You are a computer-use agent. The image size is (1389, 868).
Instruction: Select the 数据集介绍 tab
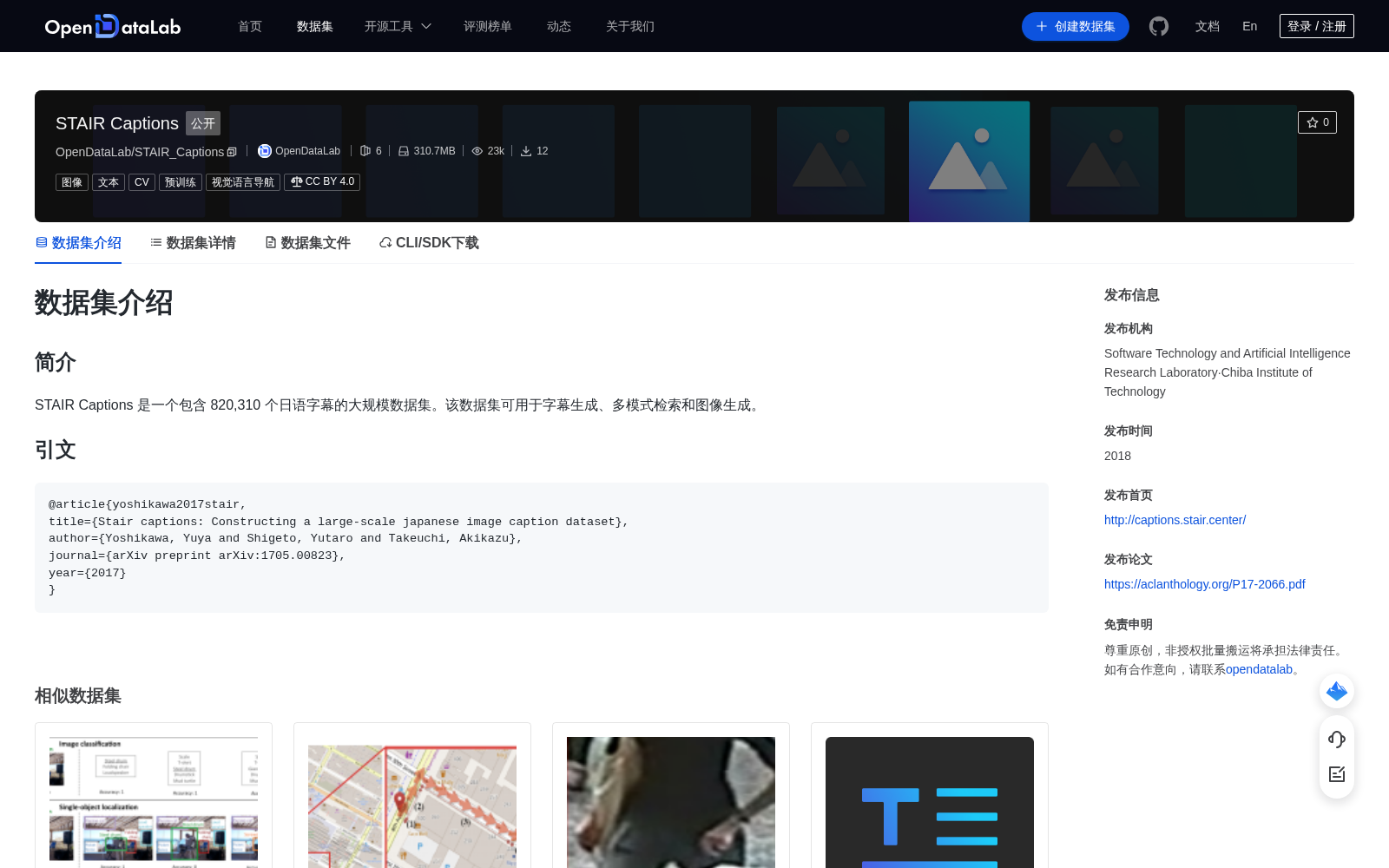[78, 243]
